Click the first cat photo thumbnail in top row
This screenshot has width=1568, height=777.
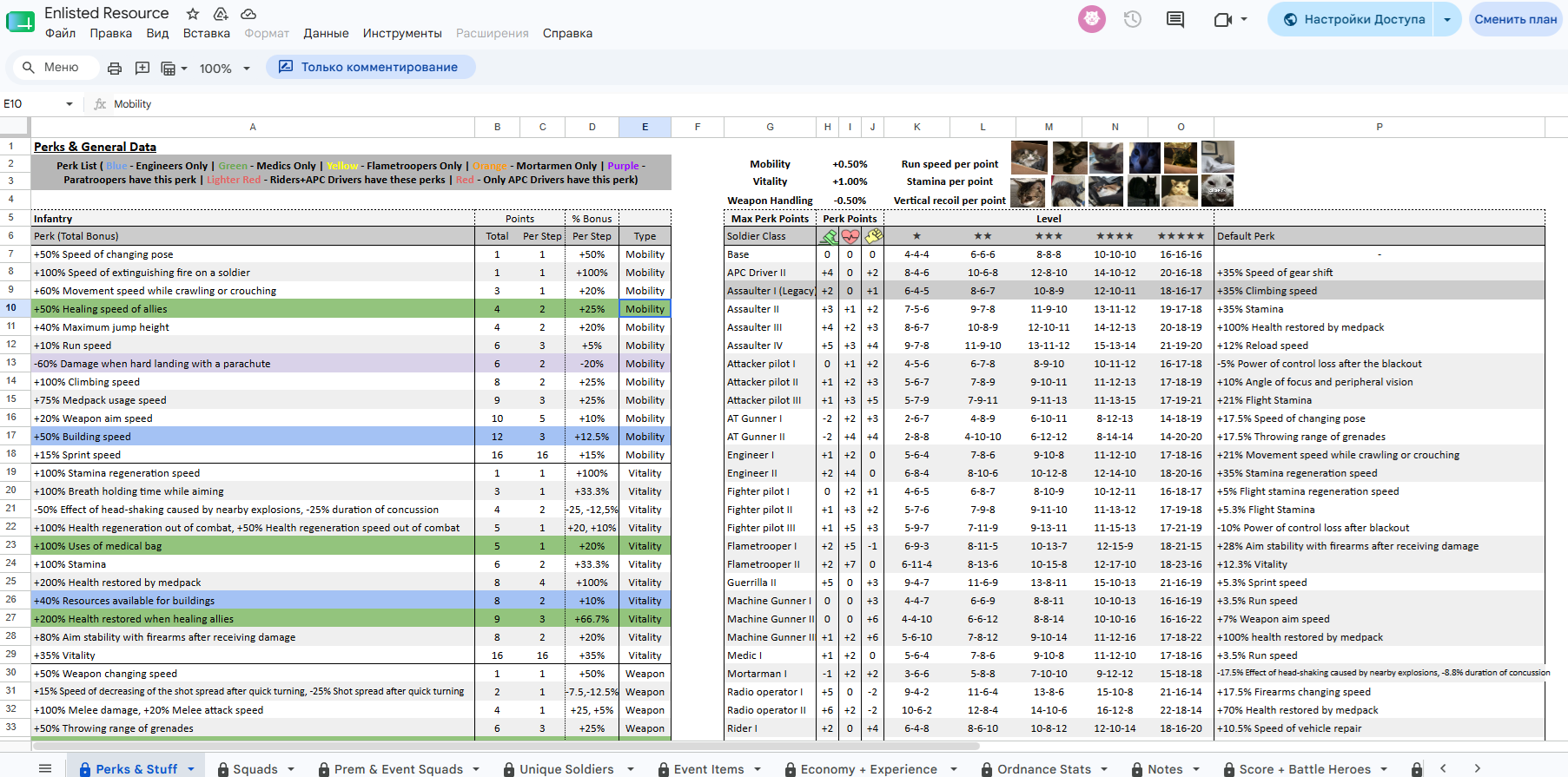[1029, 157]
